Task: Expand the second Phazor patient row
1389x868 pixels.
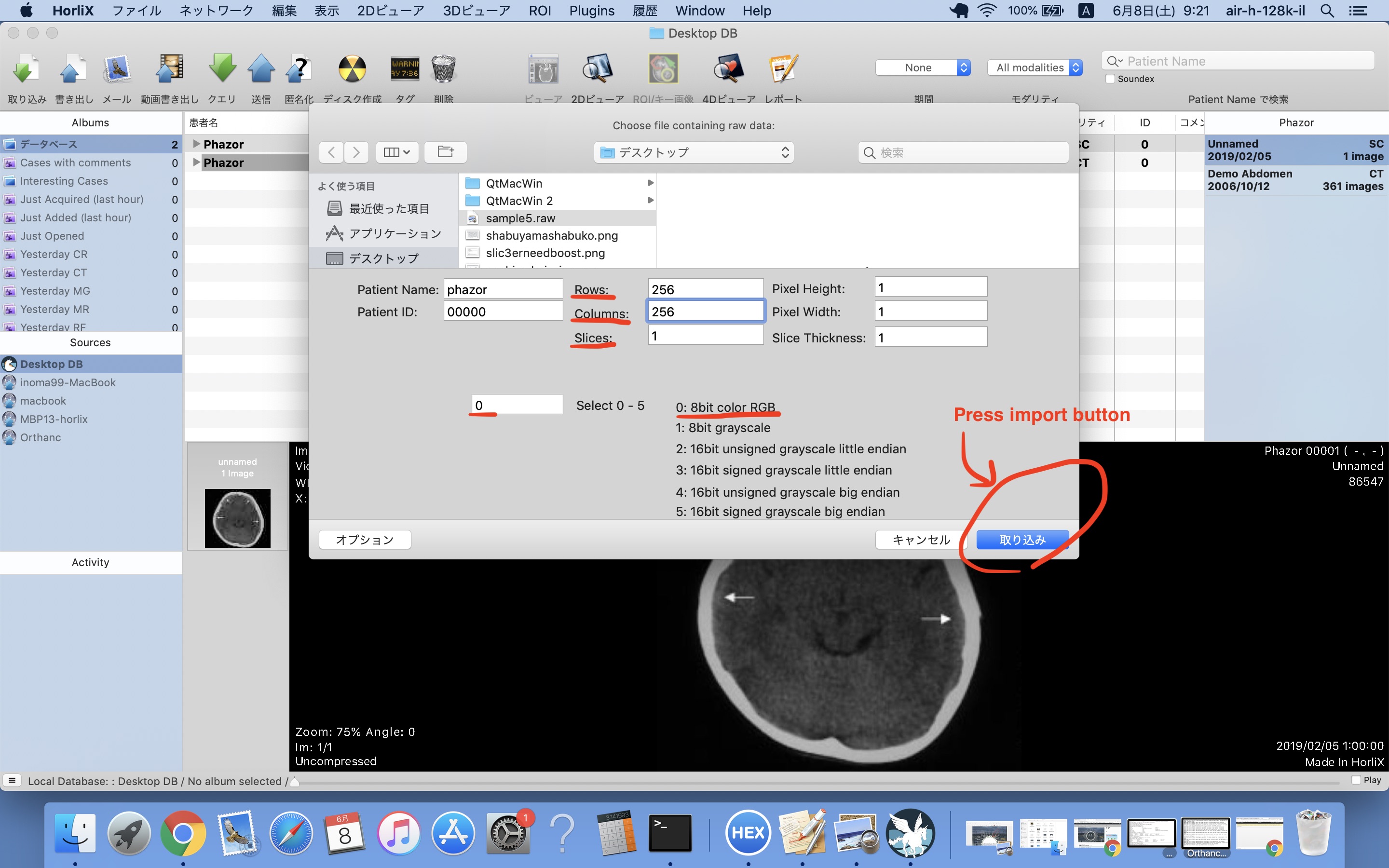Action: click(x=196, y=162)
